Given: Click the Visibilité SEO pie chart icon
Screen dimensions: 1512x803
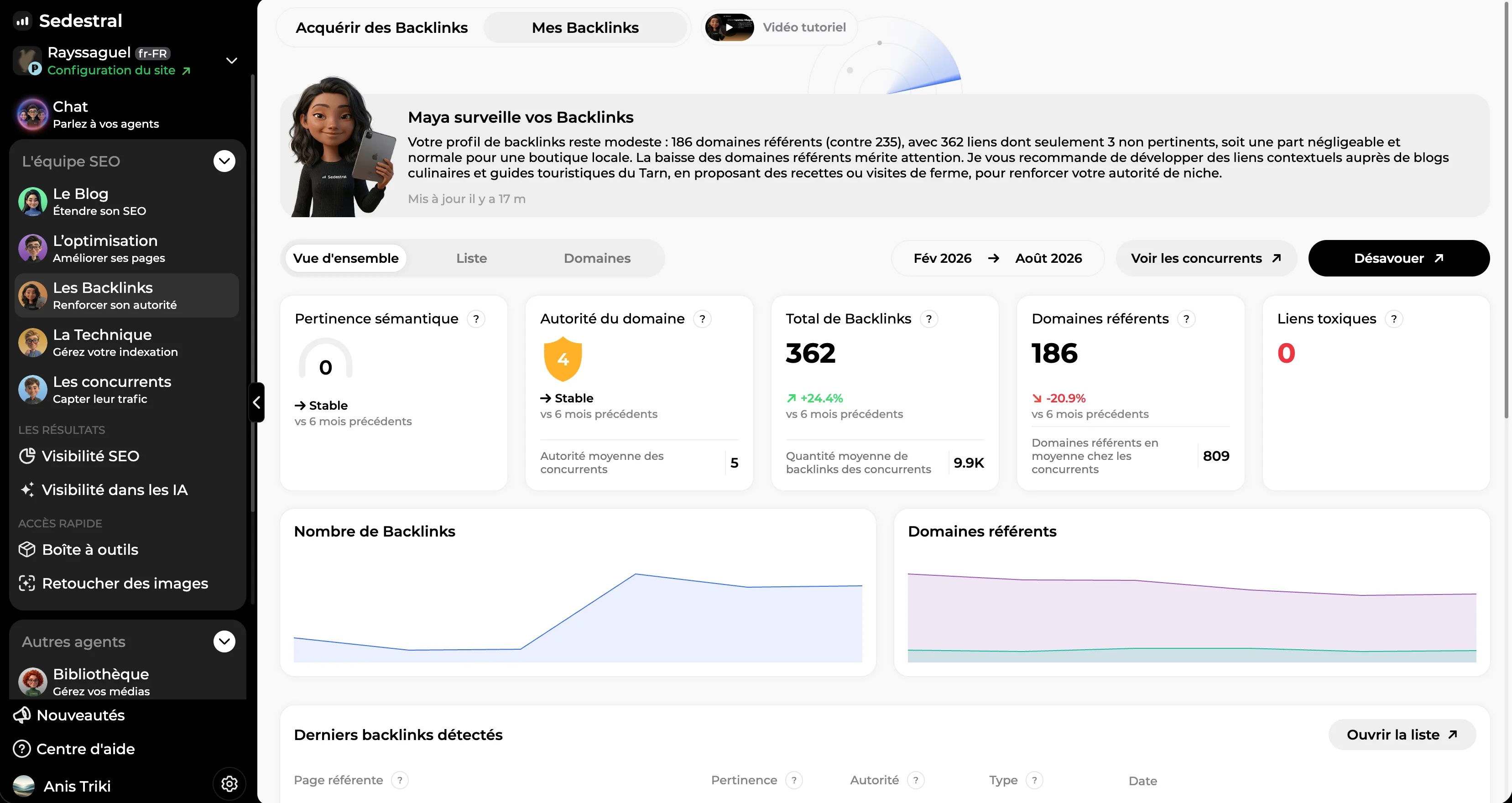Looking at the screenshot, I should click(x=27, y=456).
